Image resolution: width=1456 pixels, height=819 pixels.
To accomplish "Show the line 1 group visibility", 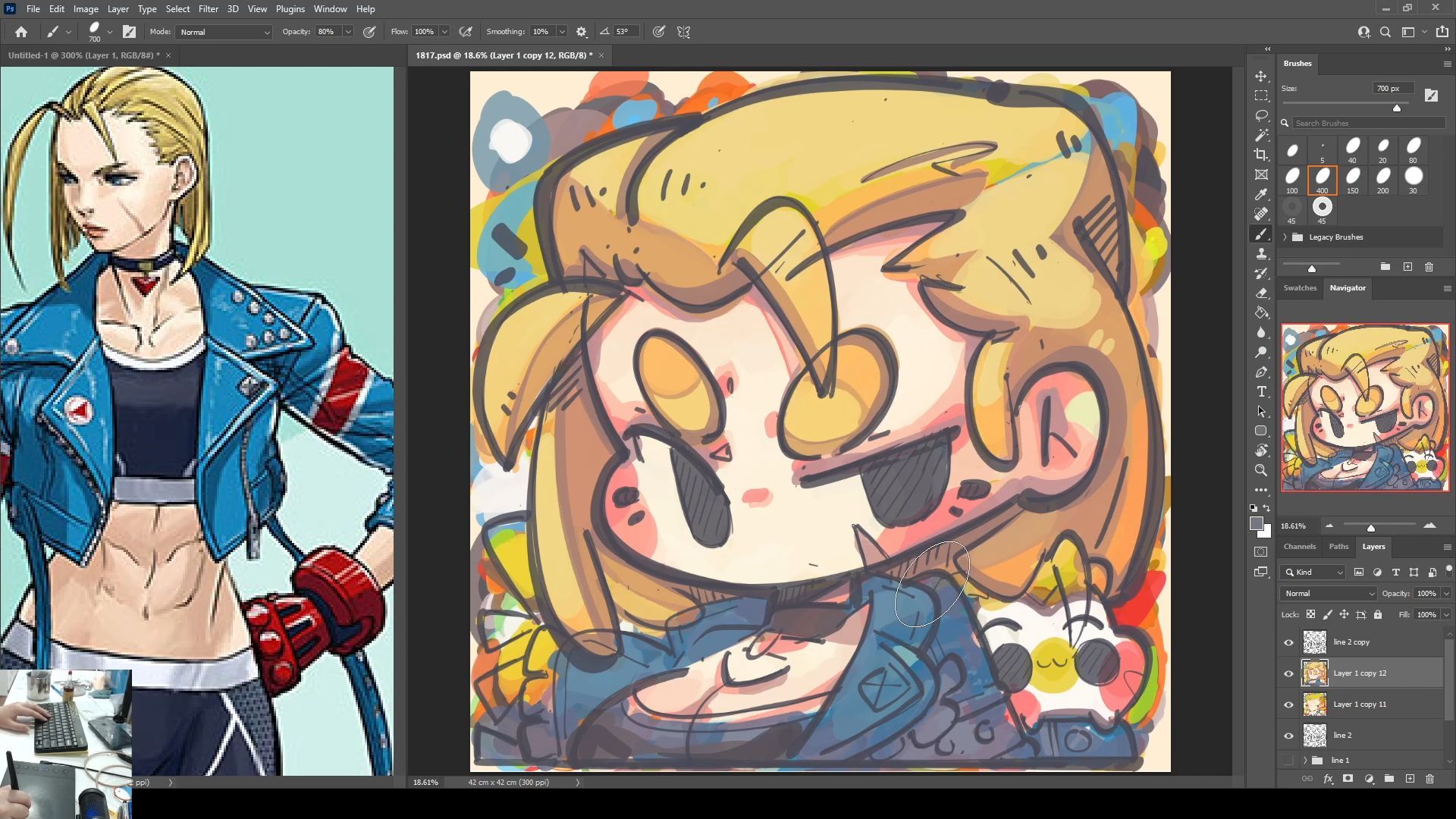I will point(1288,760).
